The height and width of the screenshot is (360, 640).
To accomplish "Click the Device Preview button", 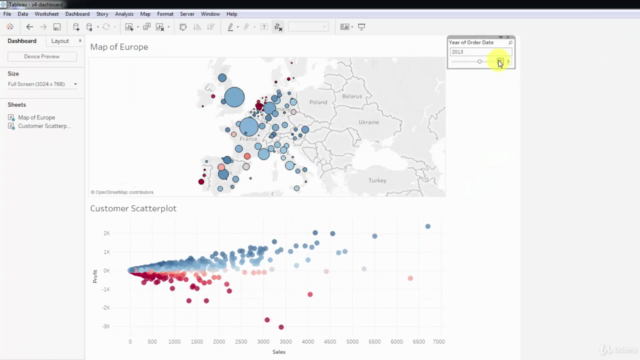I will pos(42,56).
